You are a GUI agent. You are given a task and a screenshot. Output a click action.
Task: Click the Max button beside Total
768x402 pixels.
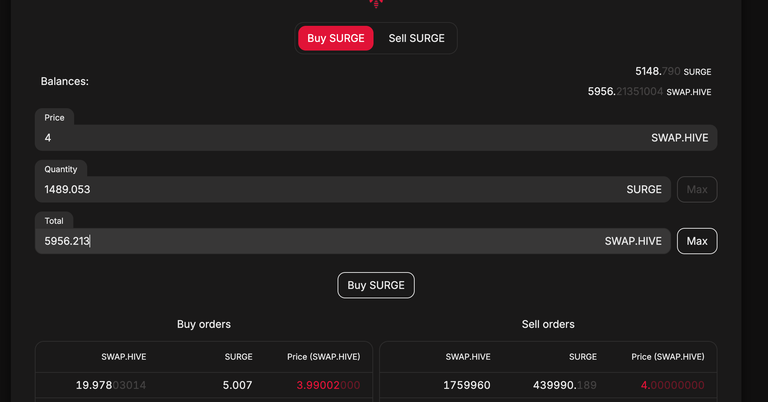[x=697, y=241]
